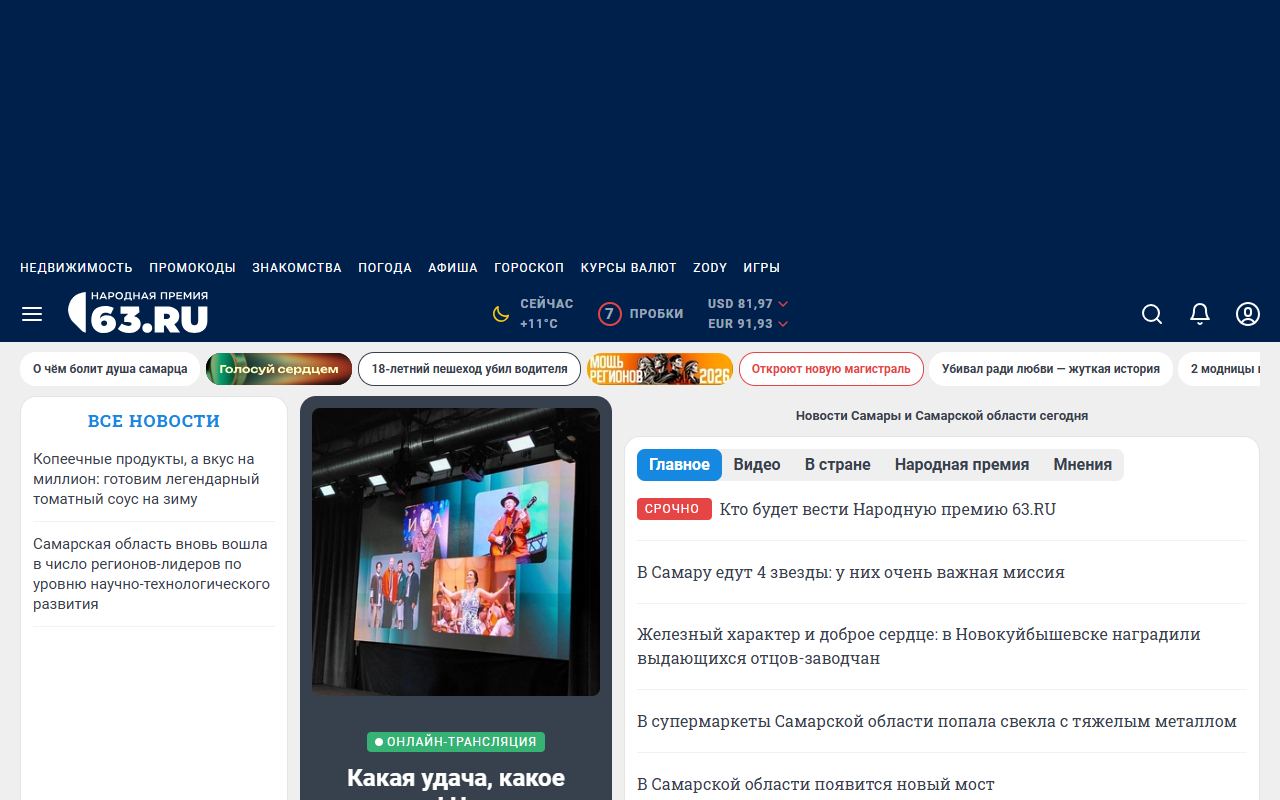The width and height of the screenshot is (1280, 800).
Task: Switch to the Видео tab
Action: pos(757,465)
